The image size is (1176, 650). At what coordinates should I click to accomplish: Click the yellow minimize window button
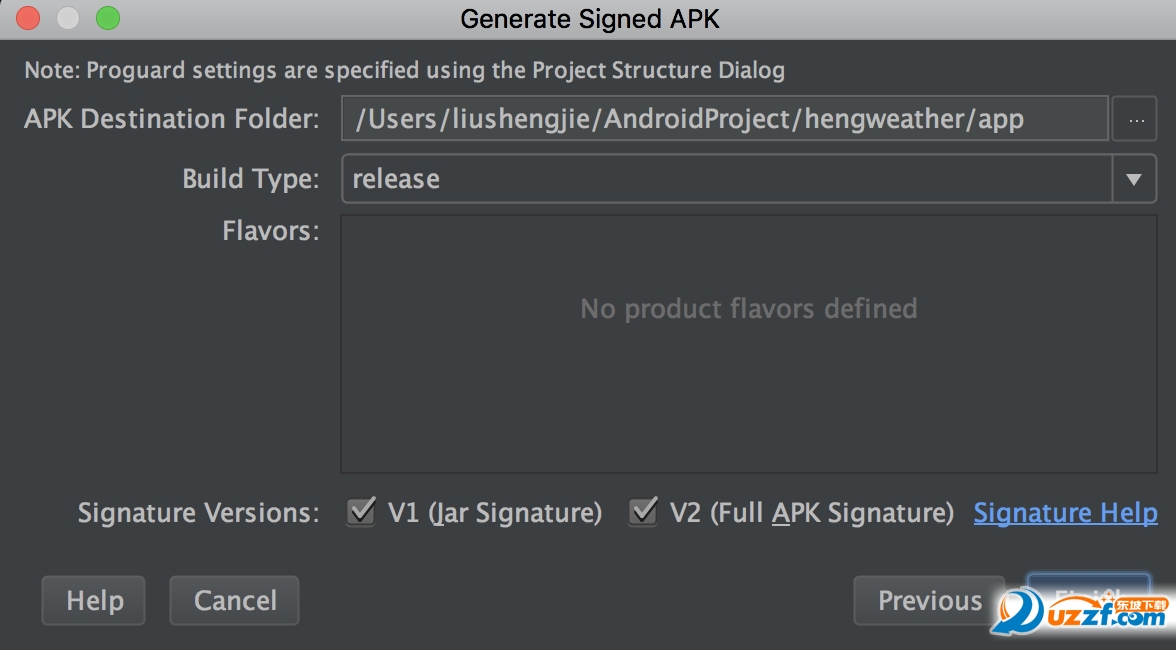point(68,18)
